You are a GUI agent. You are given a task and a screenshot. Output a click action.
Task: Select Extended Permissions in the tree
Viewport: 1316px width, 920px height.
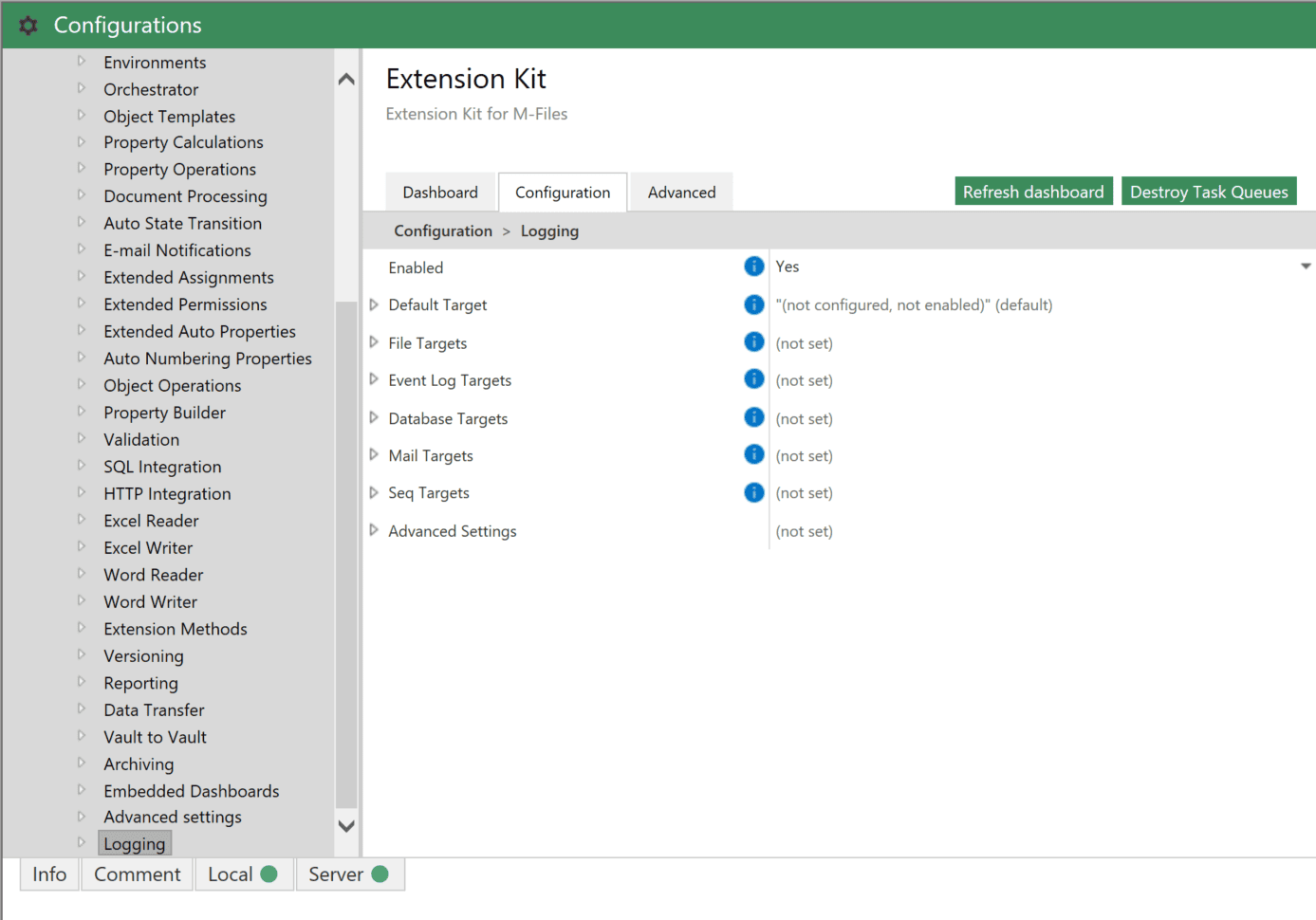point(185,304)
